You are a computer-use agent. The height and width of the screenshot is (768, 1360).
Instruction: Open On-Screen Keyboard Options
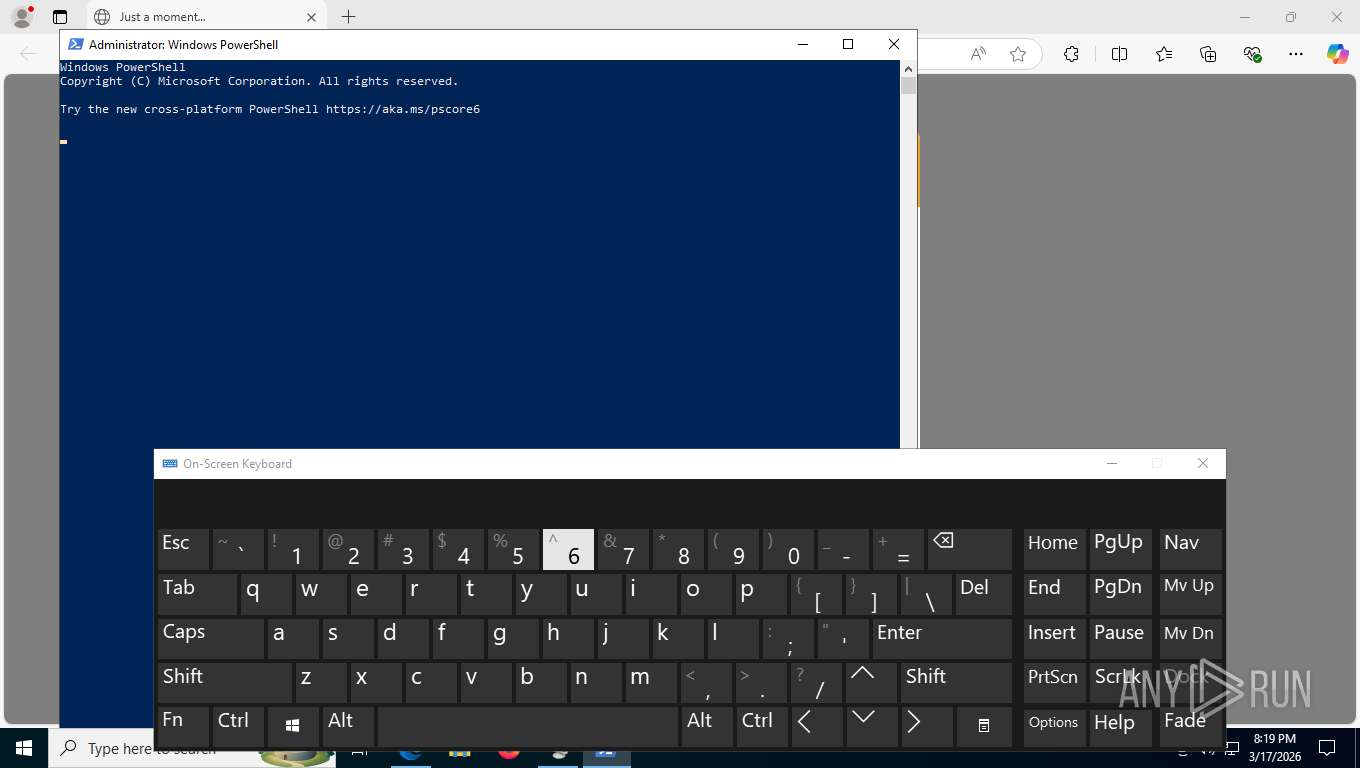point(1054,727)
